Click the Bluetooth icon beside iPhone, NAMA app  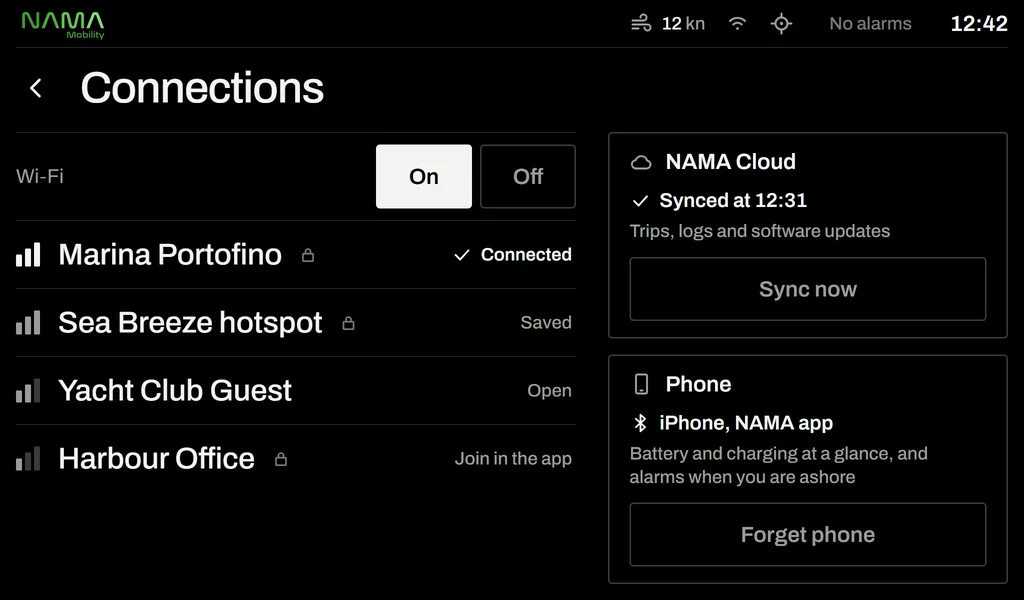tap(640, 423)
